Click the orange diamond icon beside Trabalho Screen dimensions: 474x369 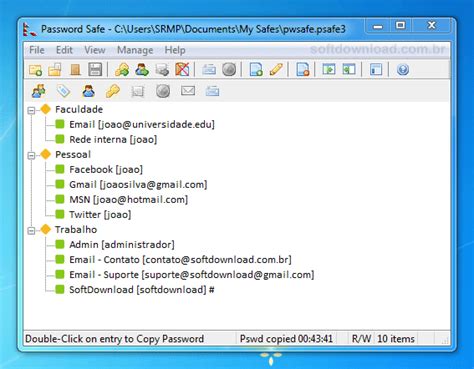(x=46, y=229)
